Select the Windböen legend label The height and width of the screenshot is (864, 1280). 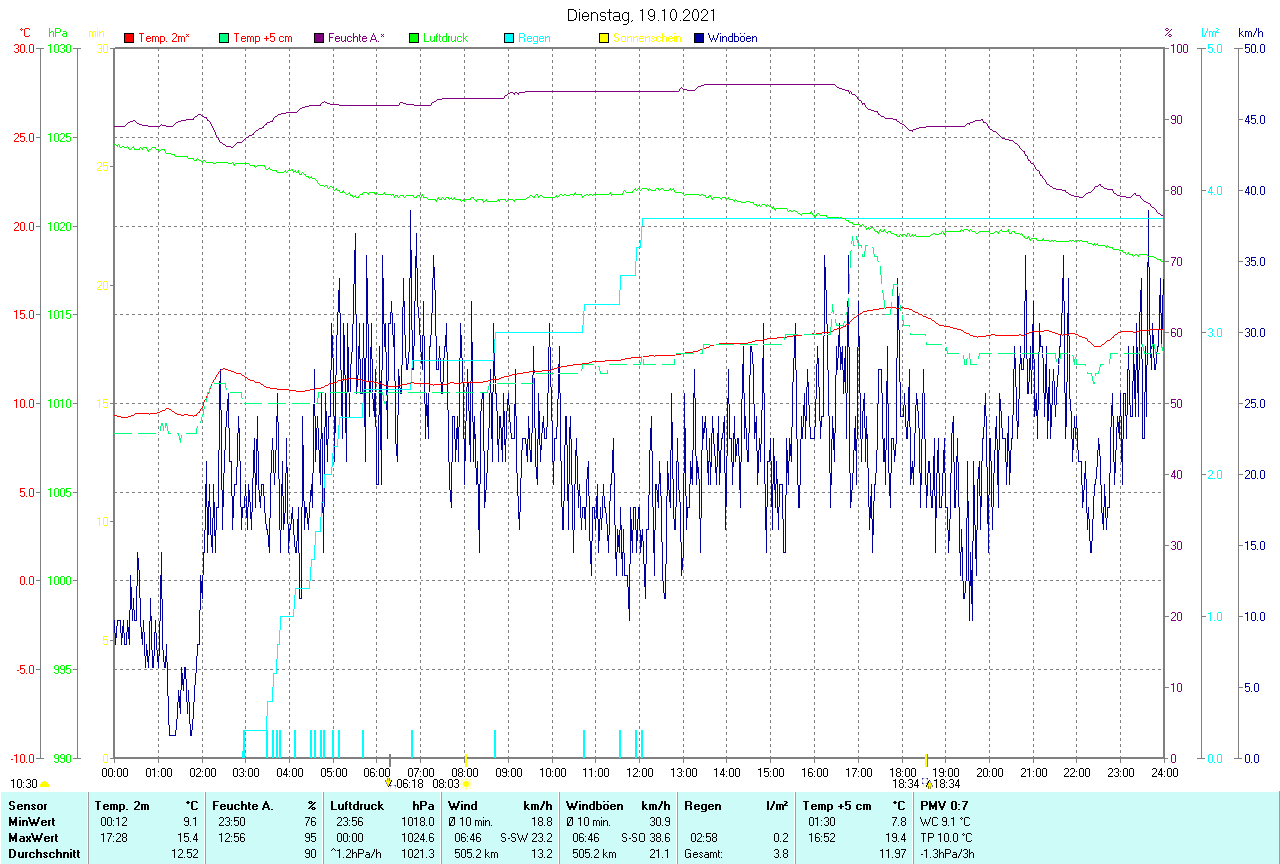tap(732, 38)
